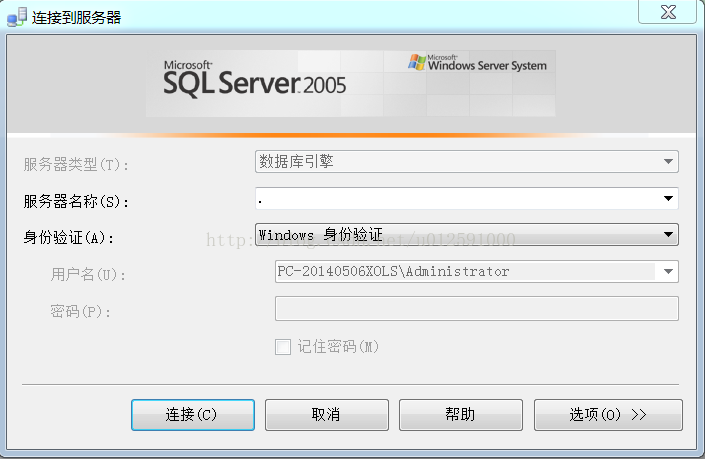Click the 密码(P) label
This screenshot has height=459, width=705.
pyautogui.click(x=80, y=311)
